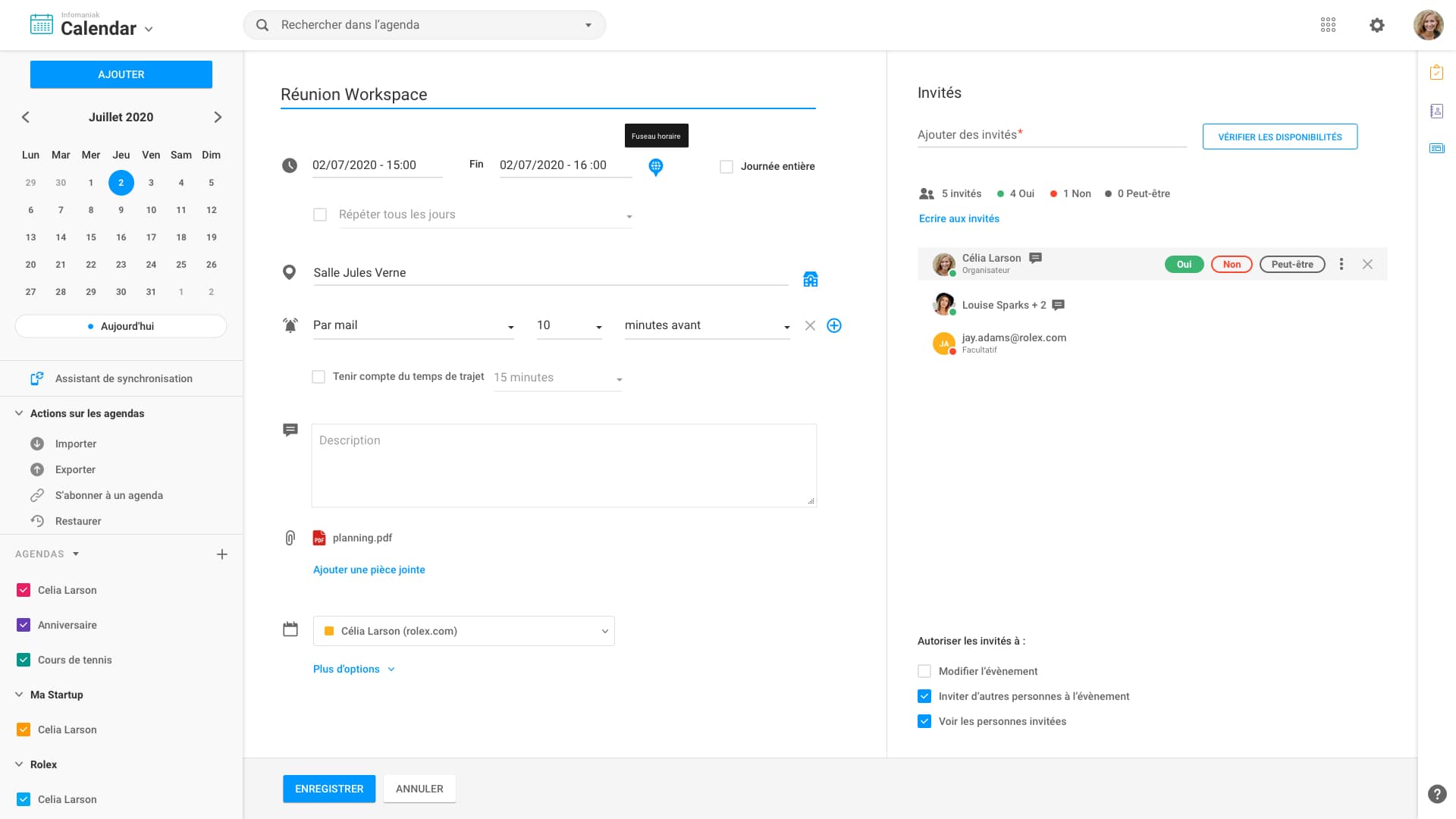This screenshot has height=819, width=1456.
Task: Remove the reminder with X icon
Action: coord(810,325)
